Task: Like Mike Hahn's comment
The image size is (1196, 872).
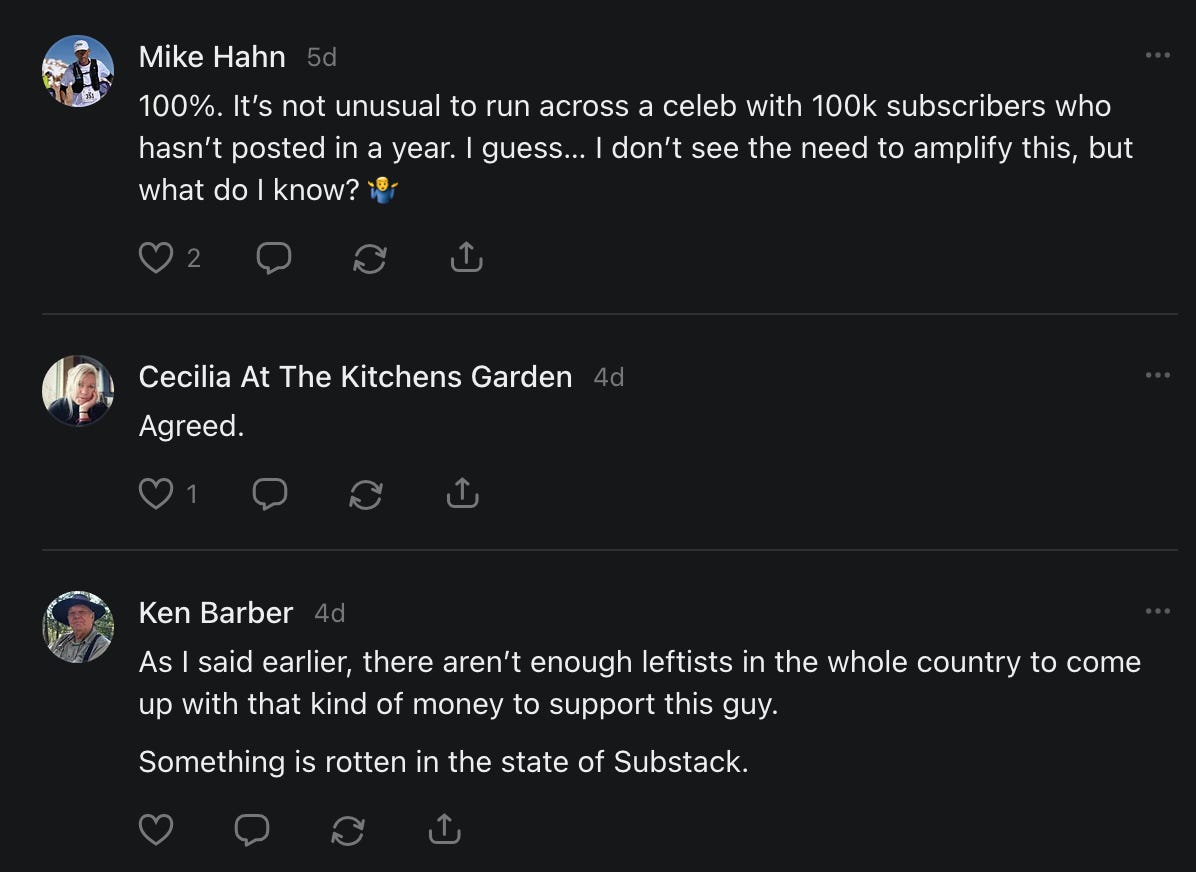Action: pos(156,258)
